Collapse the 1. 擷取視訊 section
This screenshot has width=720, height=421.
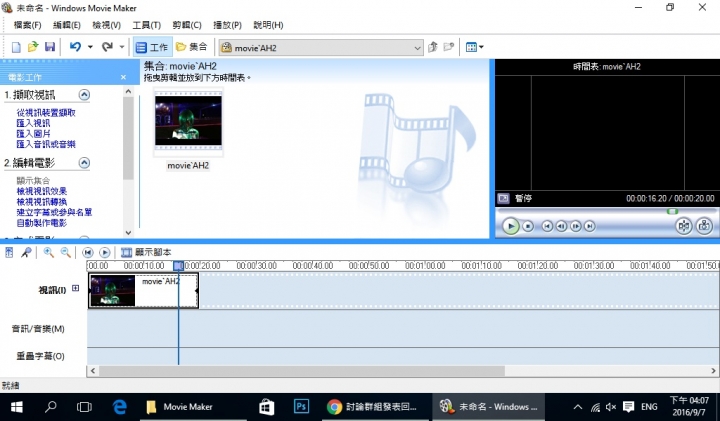[x=84, y=95]
